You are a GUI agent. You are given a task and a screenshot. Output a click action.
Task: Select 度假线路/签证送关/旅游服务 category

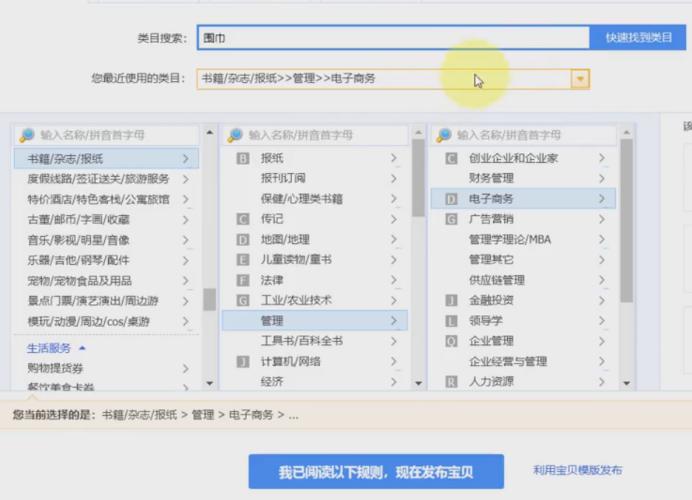106,179
